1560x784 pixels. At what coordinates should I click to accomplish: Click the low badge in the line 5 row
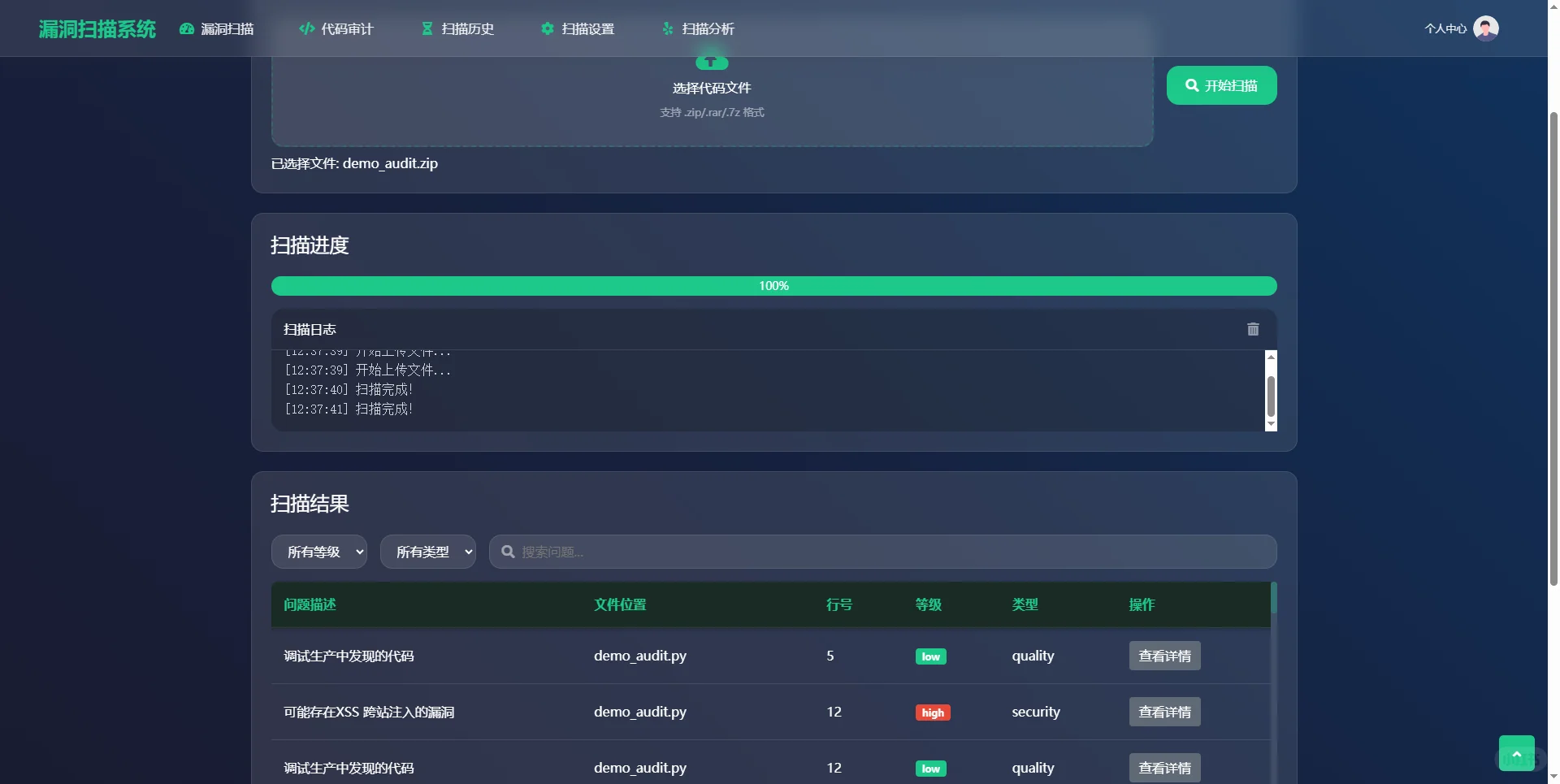click(x=930, y=656)
